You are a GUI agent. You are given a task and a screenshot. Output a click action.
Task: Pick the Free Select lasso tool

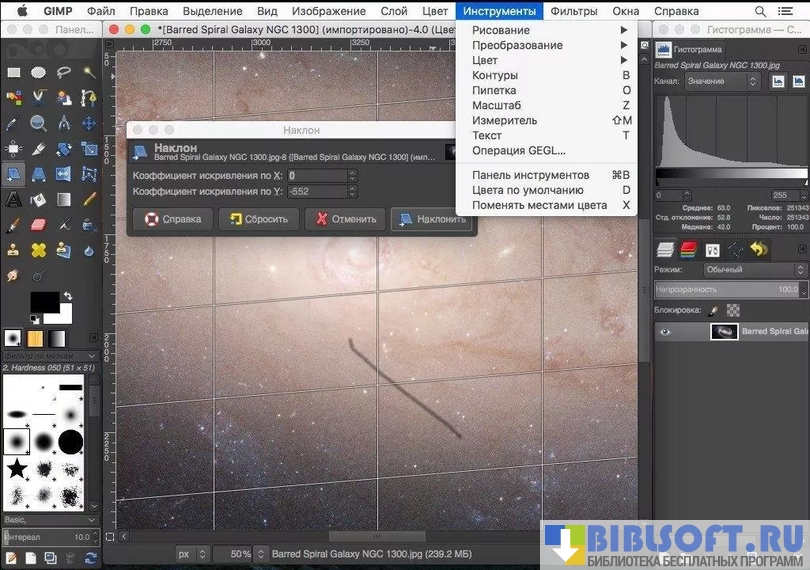coord(64,72)
